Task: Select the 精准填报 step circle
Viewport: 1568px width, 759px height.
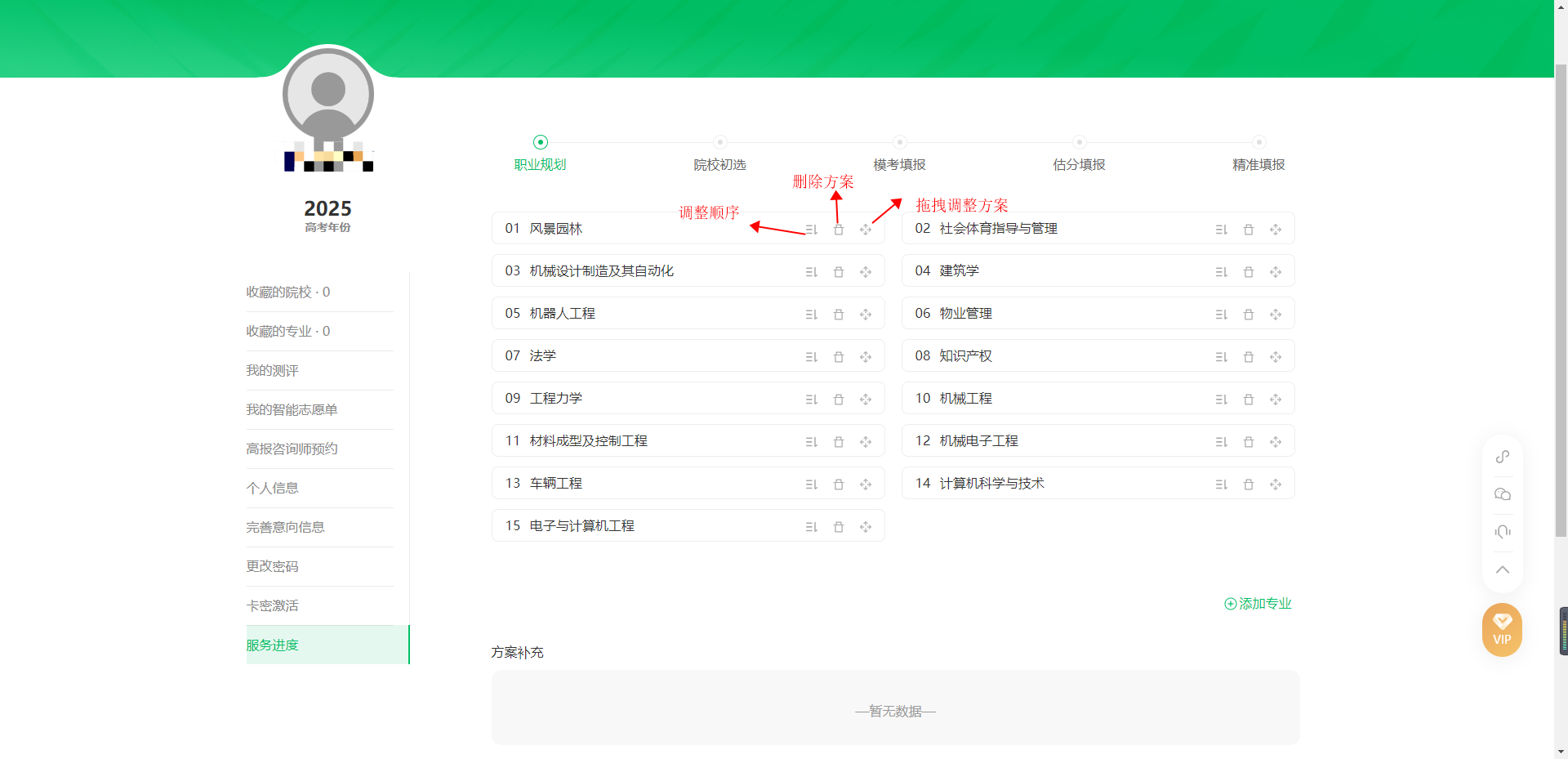Action: click(x=1258, y=141)
